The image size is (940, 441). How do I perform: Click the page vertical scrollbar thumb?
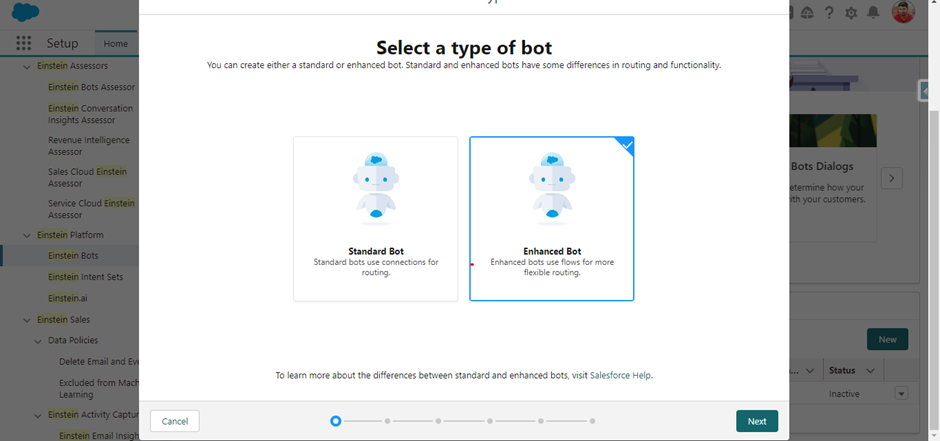pos(934,270)
